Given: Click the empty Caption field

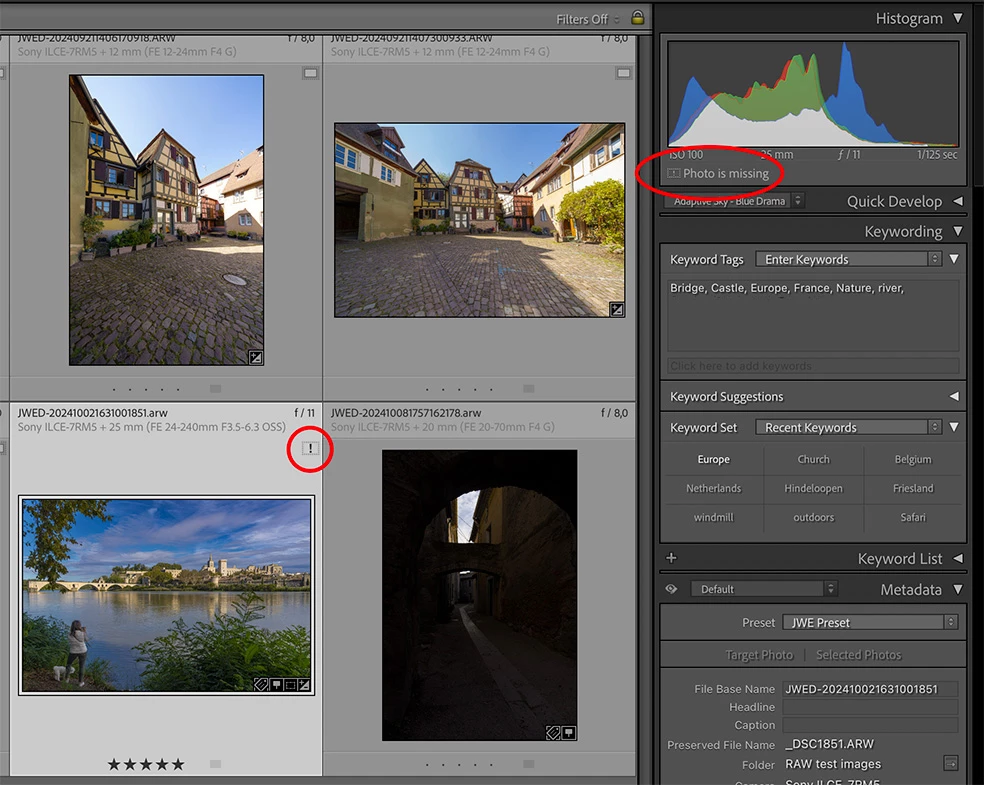Looking at the screenshot, I should click(870, 725).
